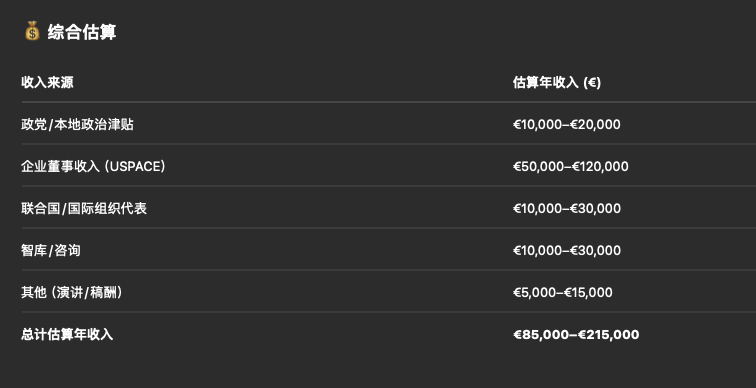Select the 政党/本地政治津贴 row label
Viewport: 756px width, 388px height.
[x=78, y=124]
